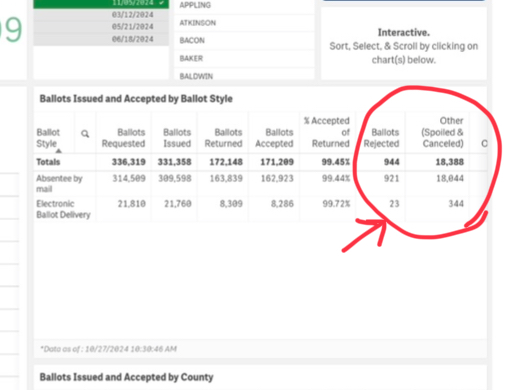Select the 06/18/2024 election date
521x390 pixels.
pos(101,39)
